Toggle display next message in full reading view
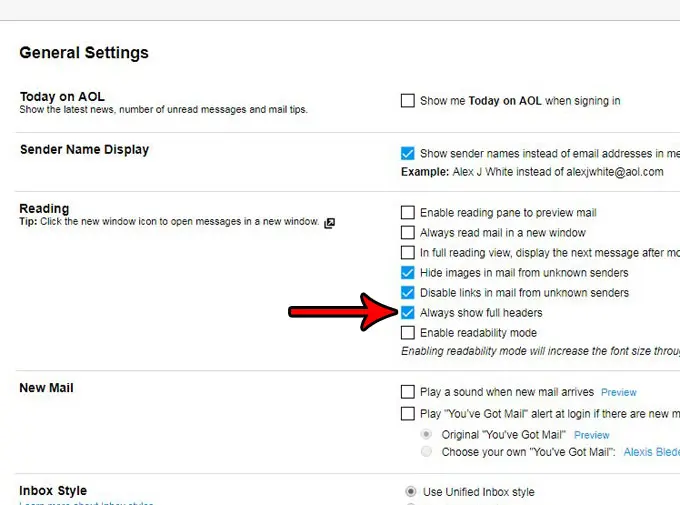 407,253
